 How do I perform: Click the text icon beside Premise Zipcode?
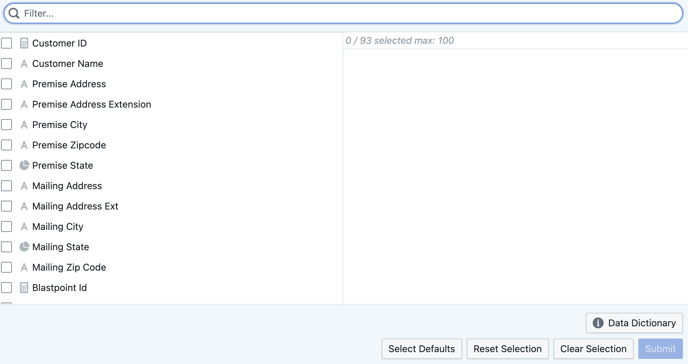(24, 145)
